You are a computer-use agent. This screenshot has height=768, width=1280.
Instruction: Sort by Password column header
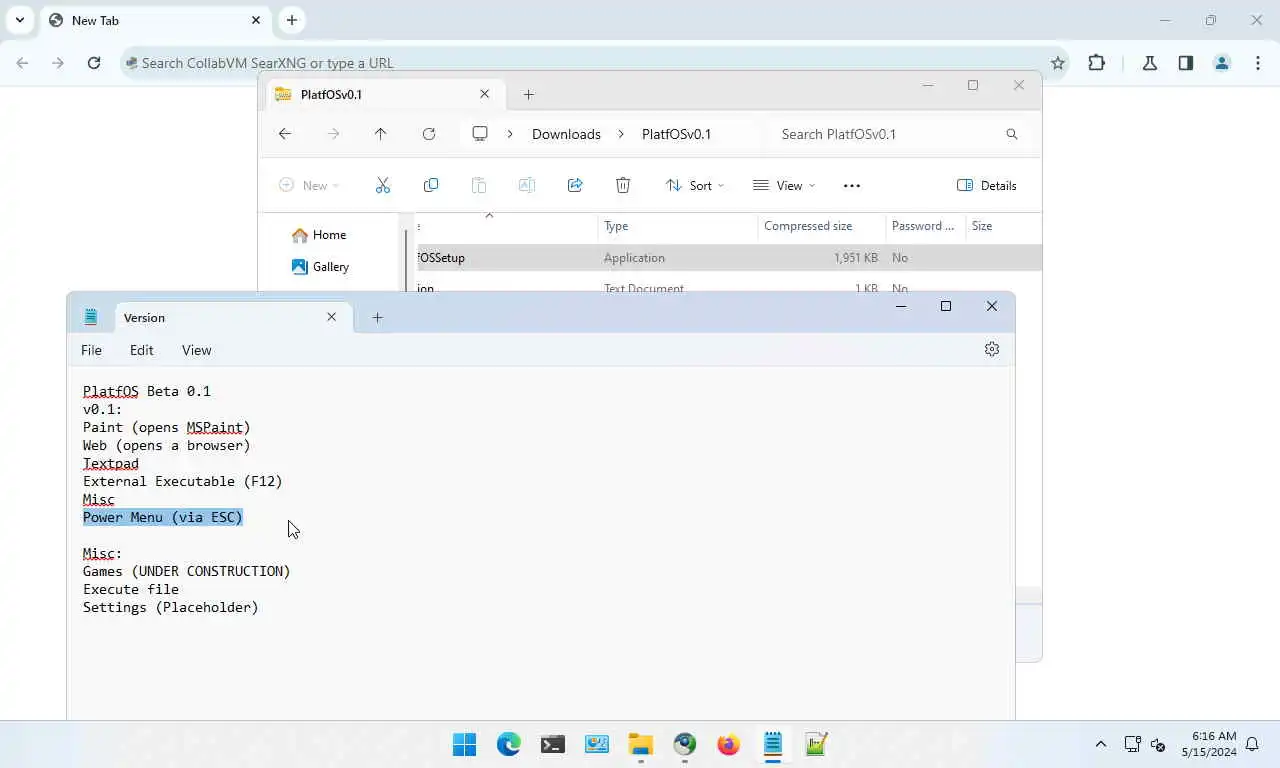click(925, 226)
